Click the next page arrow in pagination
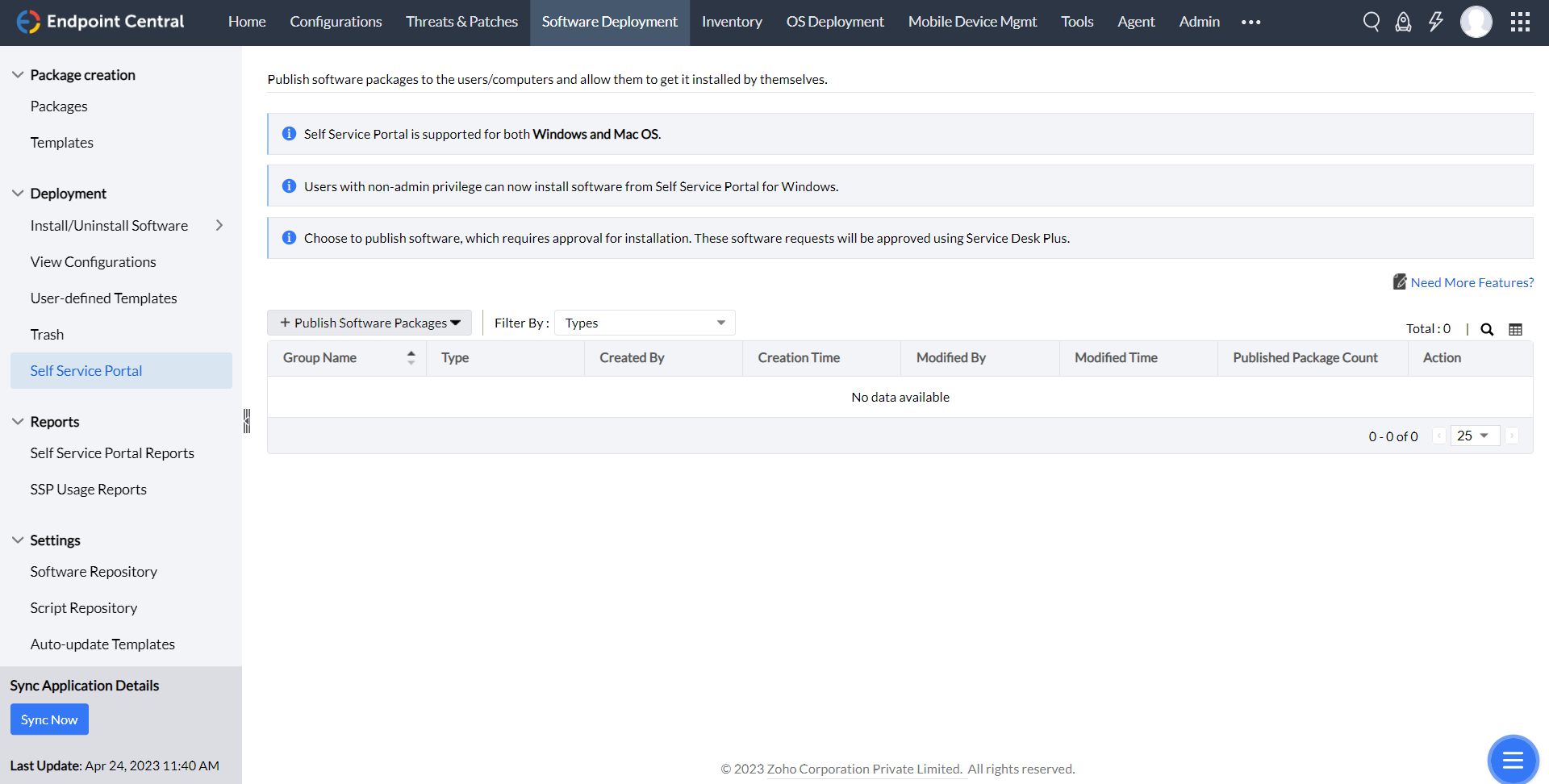Viewport: 1549px width, 784px height. click(1511, 436)
